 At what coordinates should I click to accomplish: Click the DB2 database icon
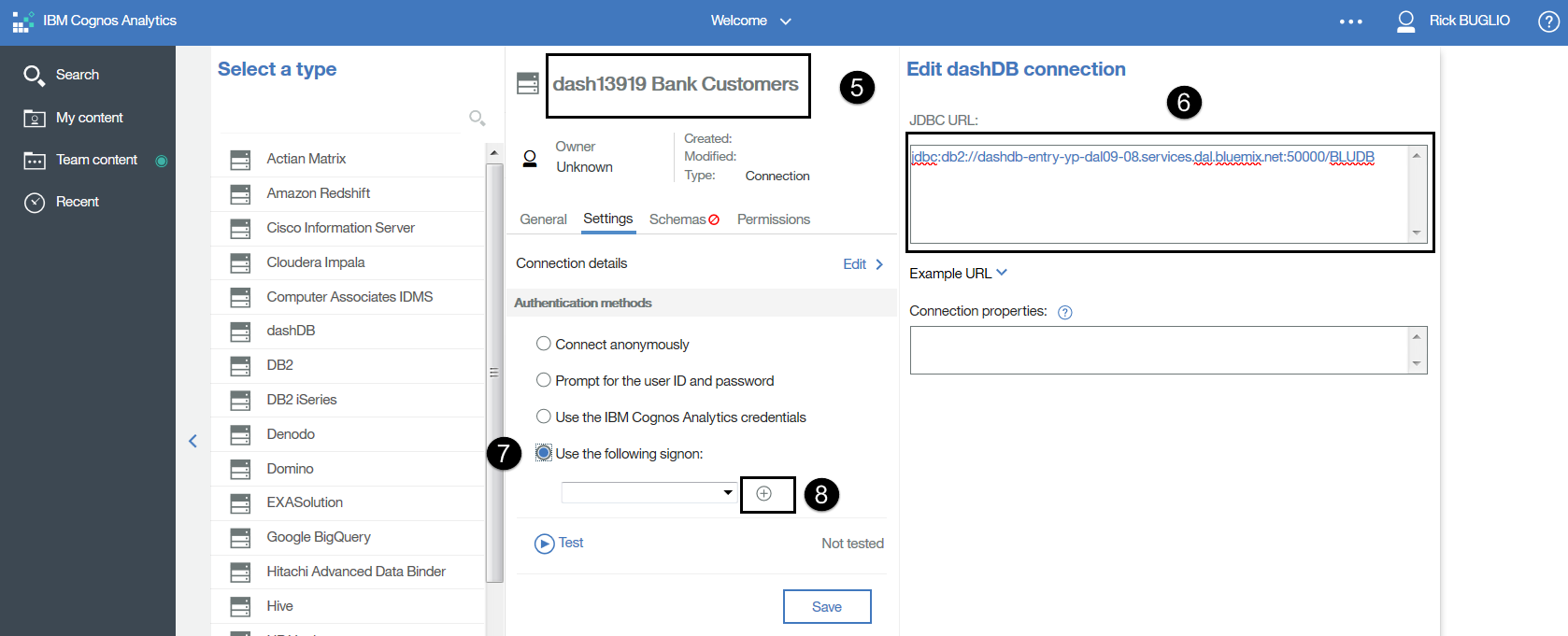pyautogui.click(x=240, y=366)
